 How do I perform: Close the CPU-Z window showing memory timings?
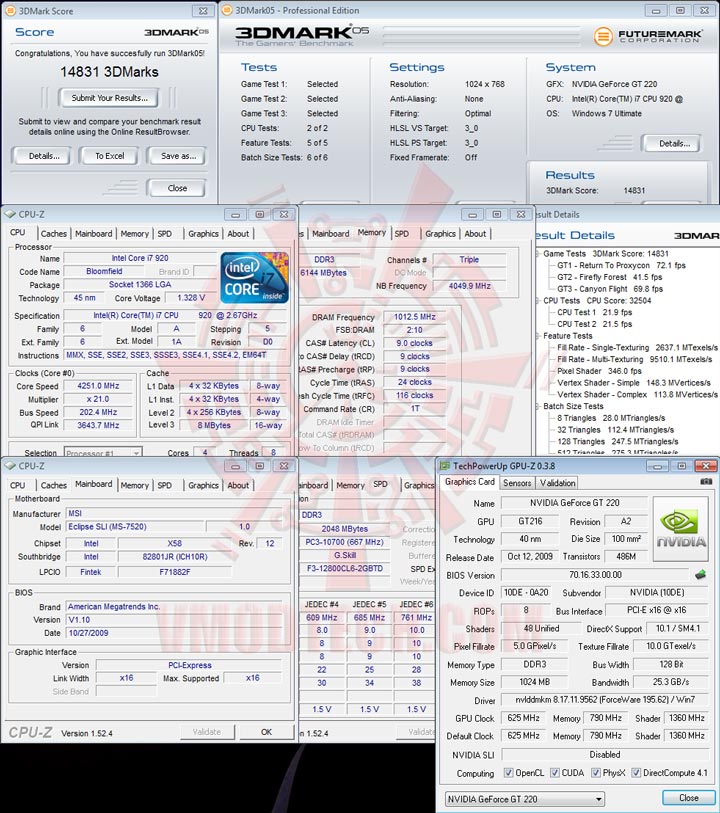point(521,214)
